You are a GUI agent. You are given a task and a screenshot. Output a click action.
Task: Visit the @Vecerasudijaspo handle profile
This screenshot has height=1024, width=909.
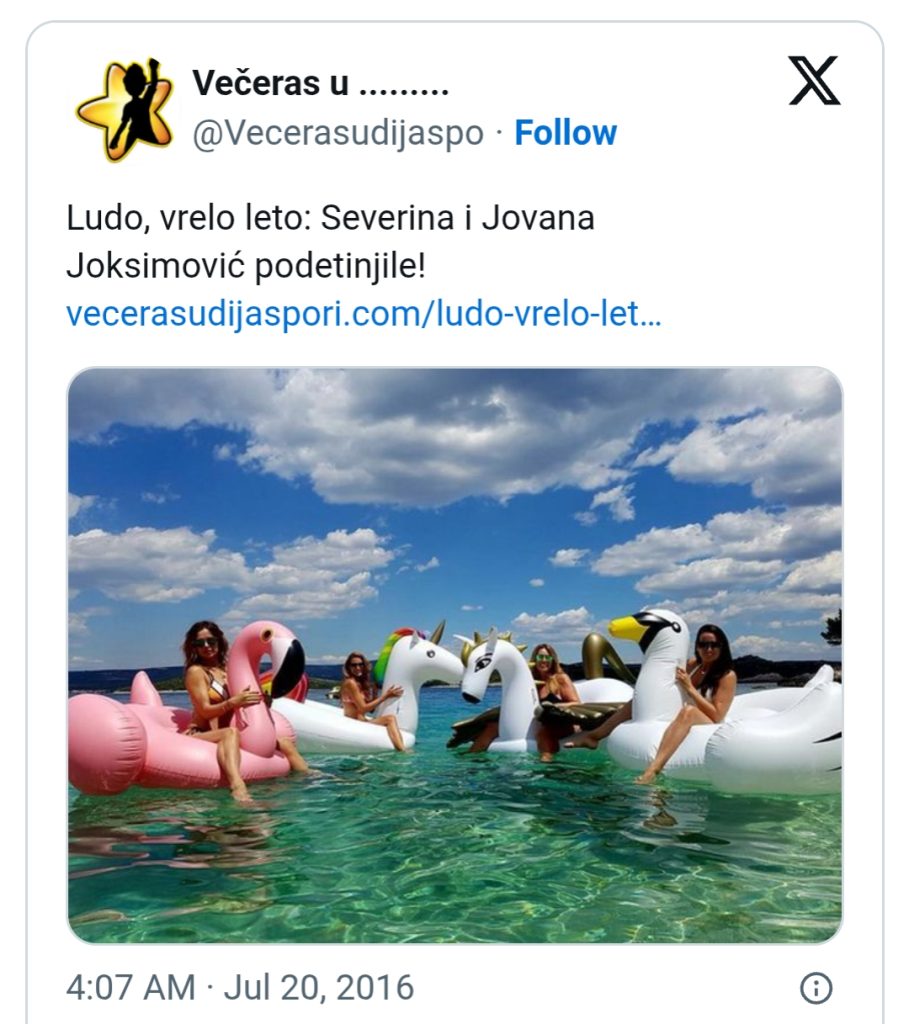coord(338,134)
